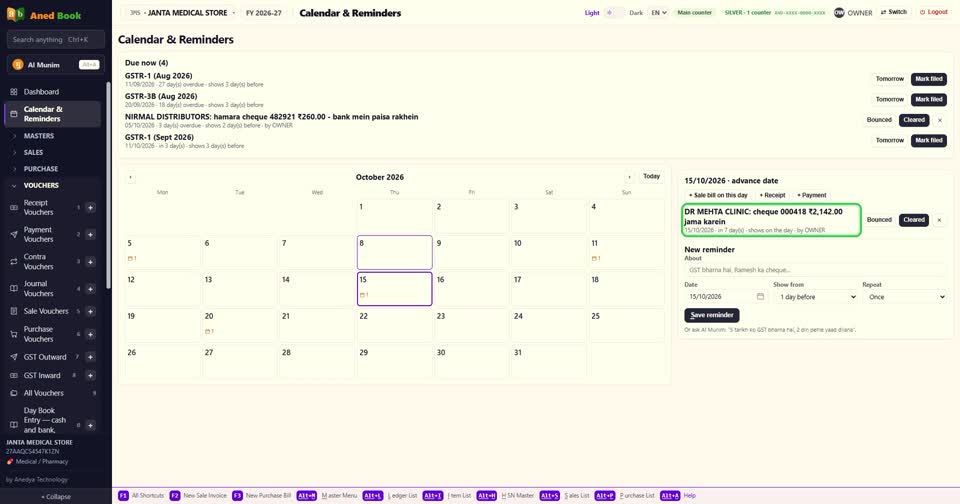This screenshot has height=504, width=960.
Task: Add new Contra Voucher with plus
Action: pos(90,261)
